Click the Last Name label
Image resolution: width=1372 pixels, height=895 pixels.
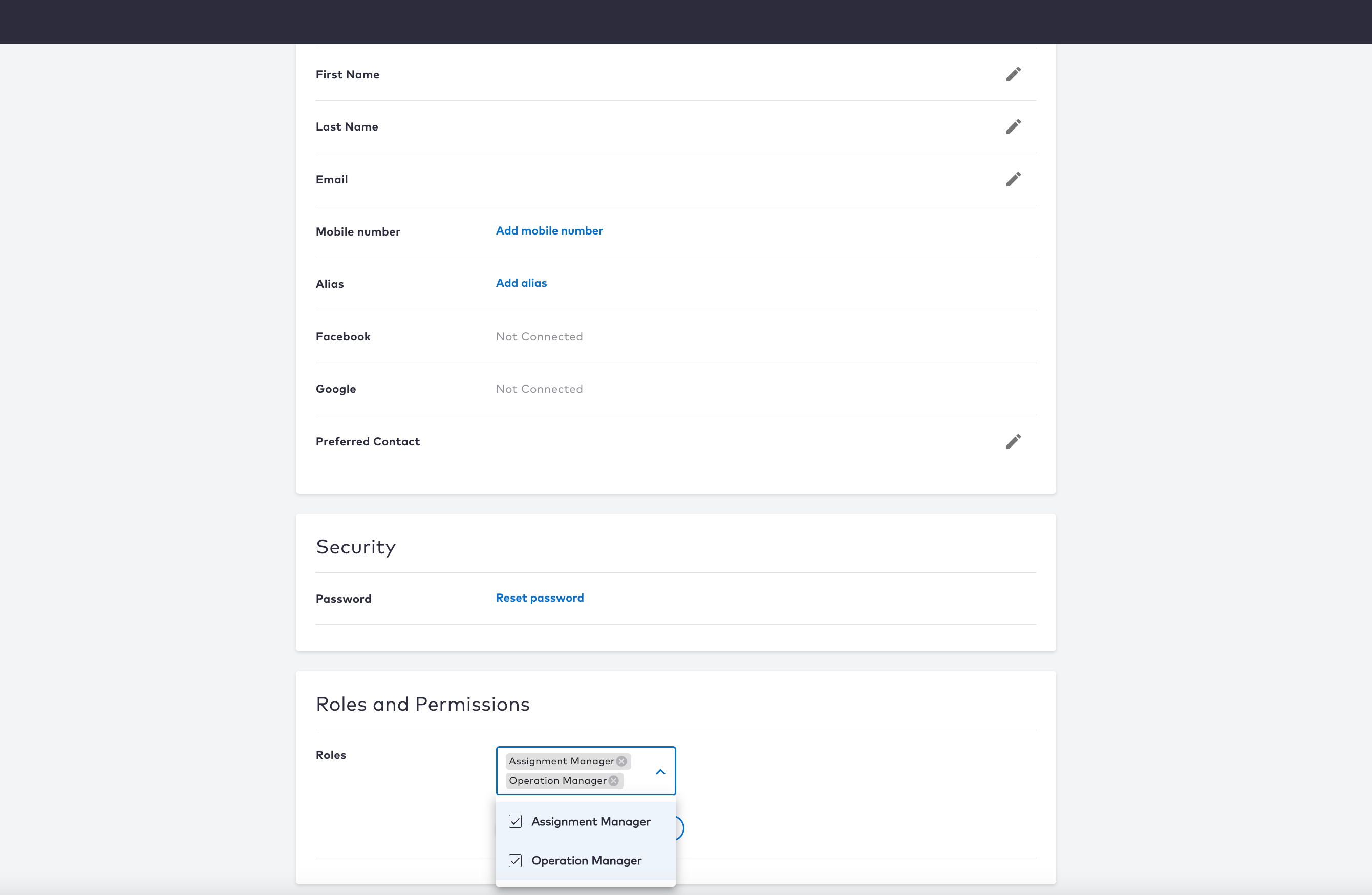click(347, 127)
